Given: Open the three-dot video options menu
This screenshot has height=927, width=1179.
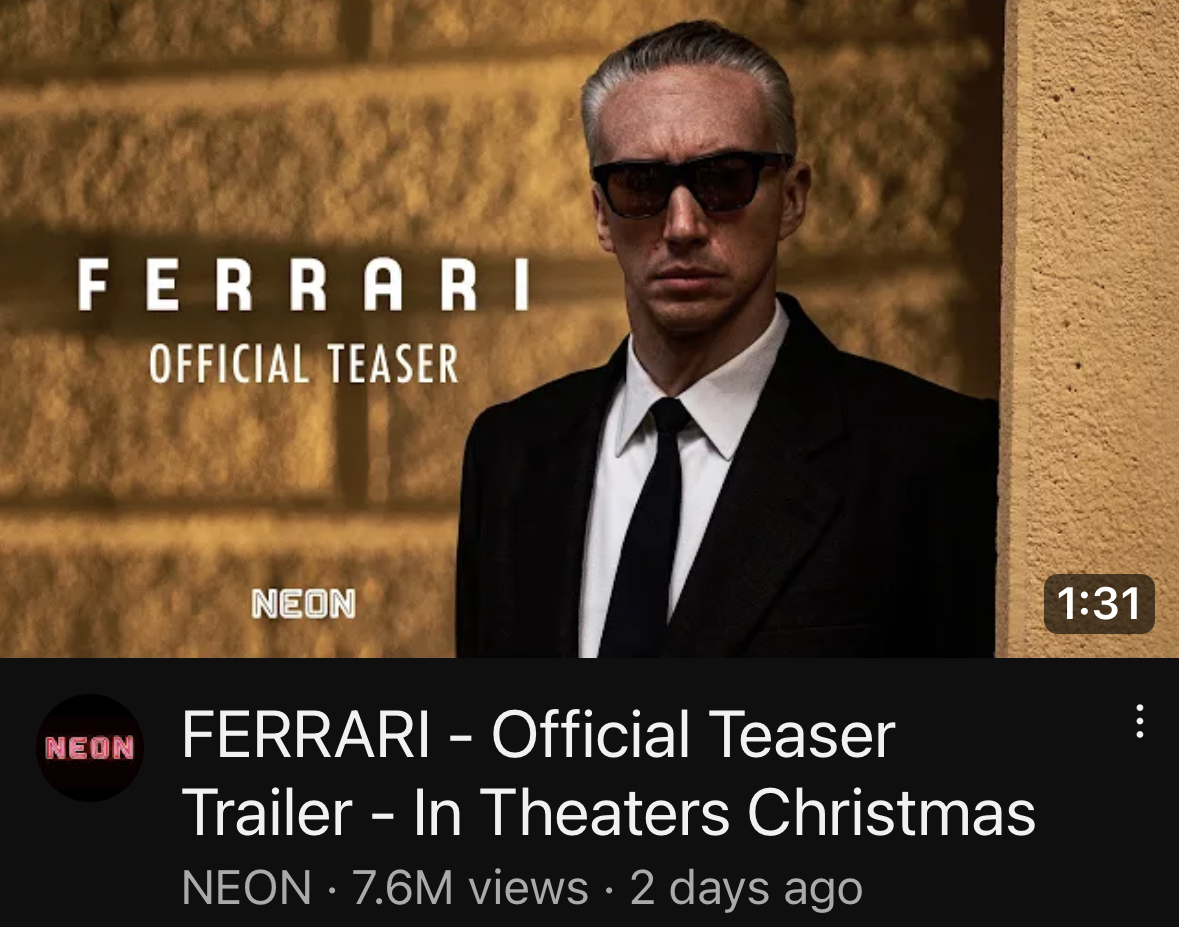Looking at the screenshot, I should [x=1140, y=722].
